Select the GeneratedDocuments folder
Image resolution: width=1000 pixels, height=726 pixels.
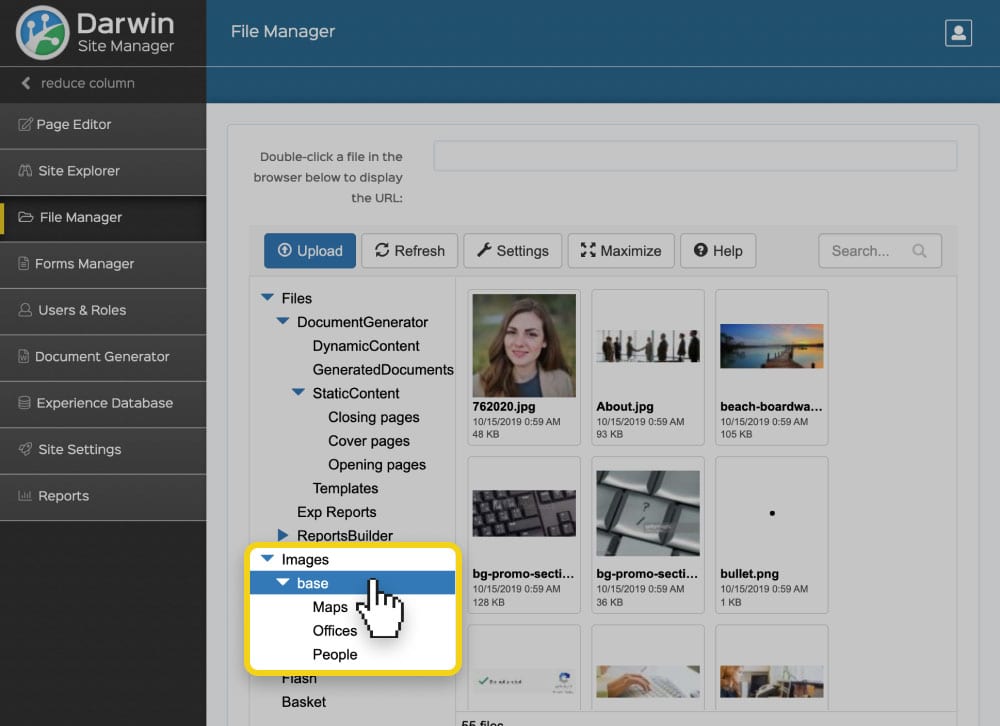point(383,369)
